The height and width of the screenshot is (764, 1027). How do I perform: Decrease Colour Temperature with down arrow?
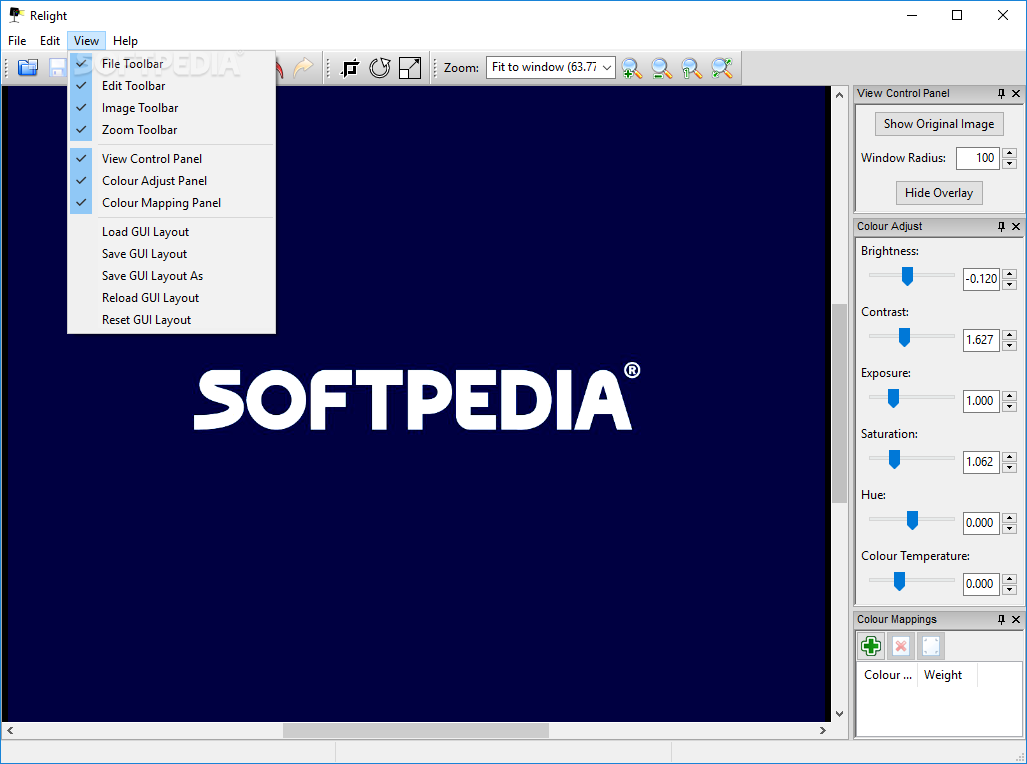click(x=1009, y=589)
